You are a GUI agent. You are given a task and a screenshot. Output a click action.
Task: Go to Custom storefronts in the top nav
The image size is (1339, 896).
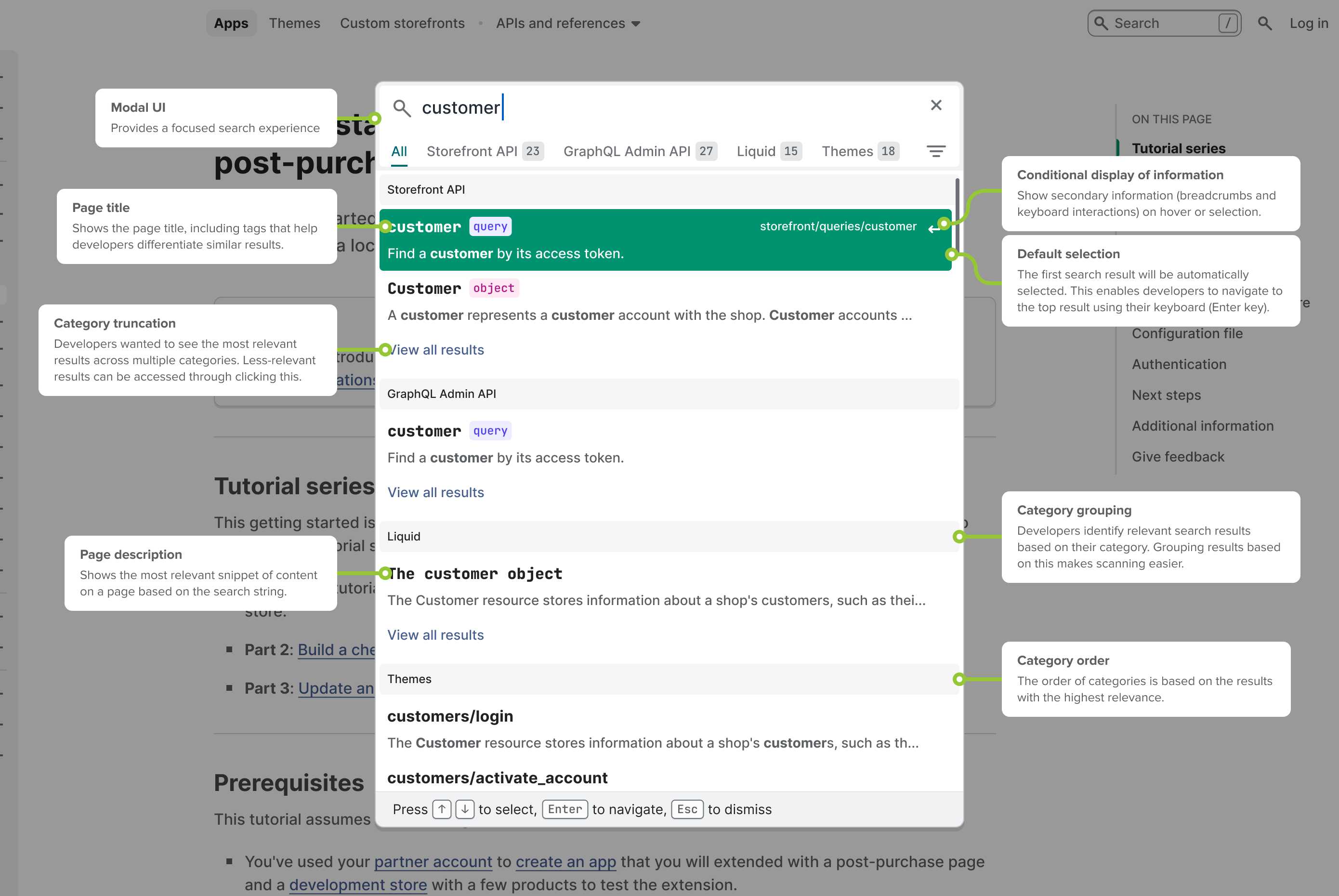tap(402, 24)
